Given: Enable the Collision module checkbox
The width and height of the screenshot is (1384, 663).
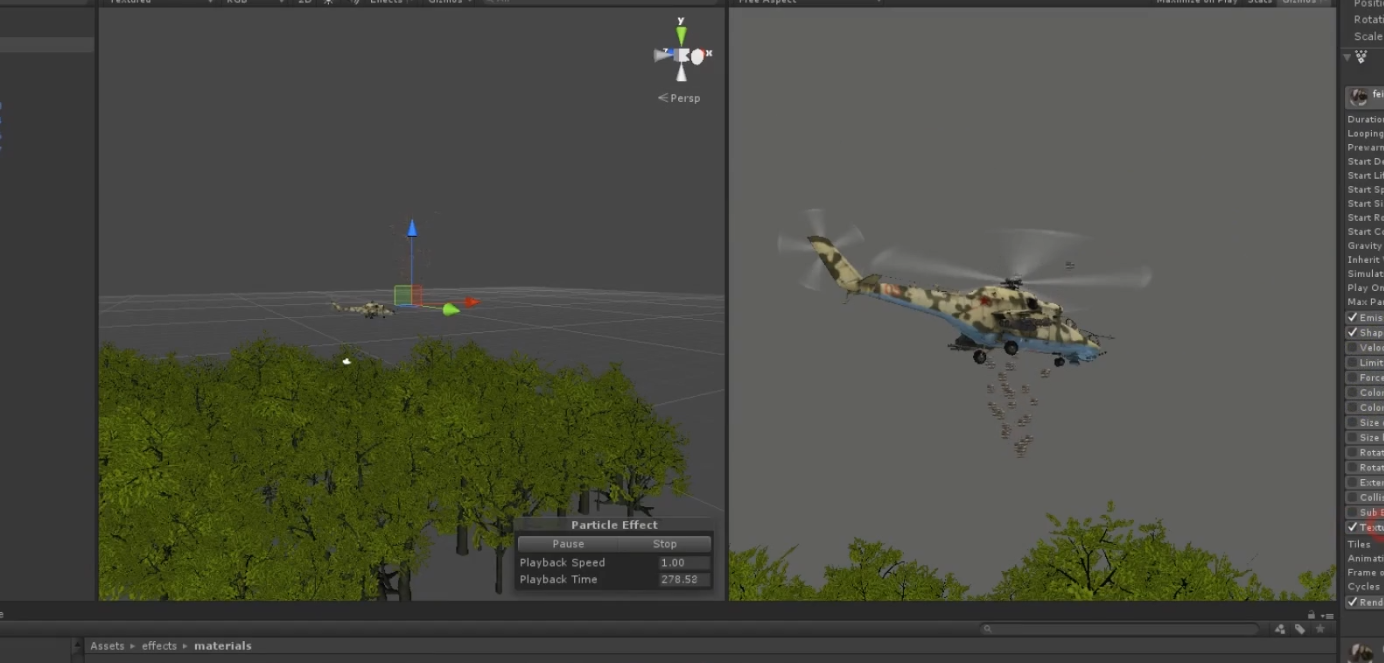Looking at the screenshot, I should (1352, 498).
